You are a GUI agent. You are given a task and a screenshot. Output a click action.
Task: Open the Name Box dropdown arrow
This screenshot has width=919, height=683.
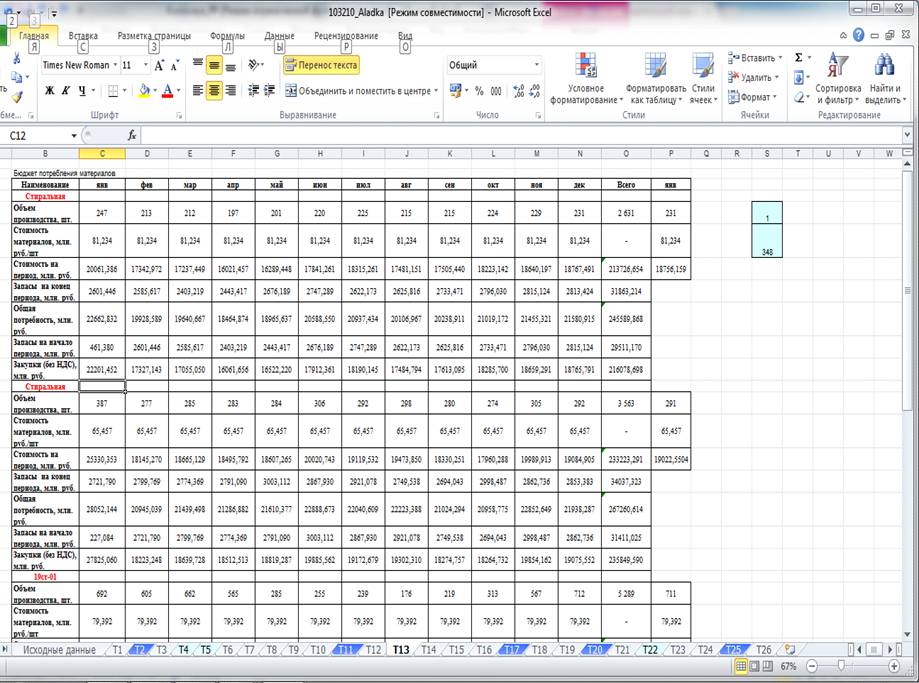pyautogui.click(x=73, y=135)
